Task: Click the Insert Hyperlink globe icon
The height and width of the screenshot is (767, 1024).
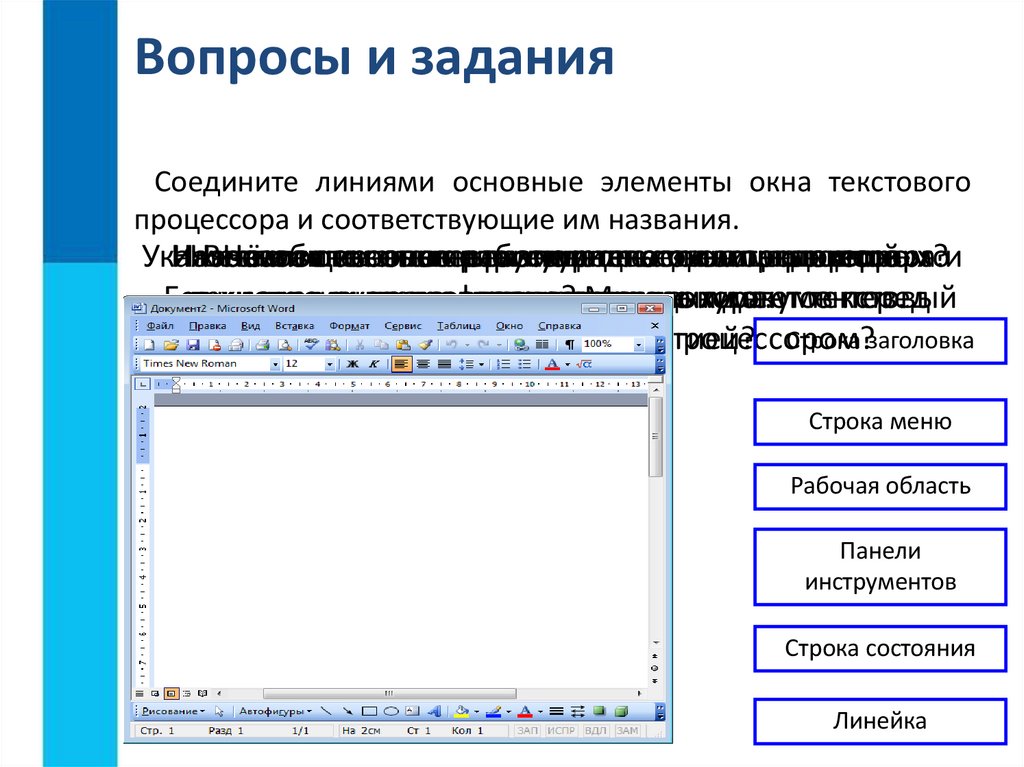Action: tap(520, 344)
